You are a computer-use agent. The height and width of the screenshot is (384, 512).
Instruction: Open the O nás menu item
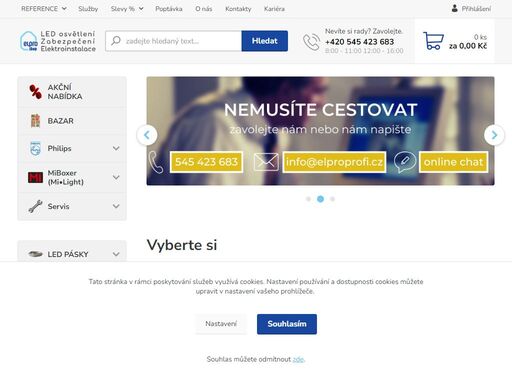tap(204, 9)
